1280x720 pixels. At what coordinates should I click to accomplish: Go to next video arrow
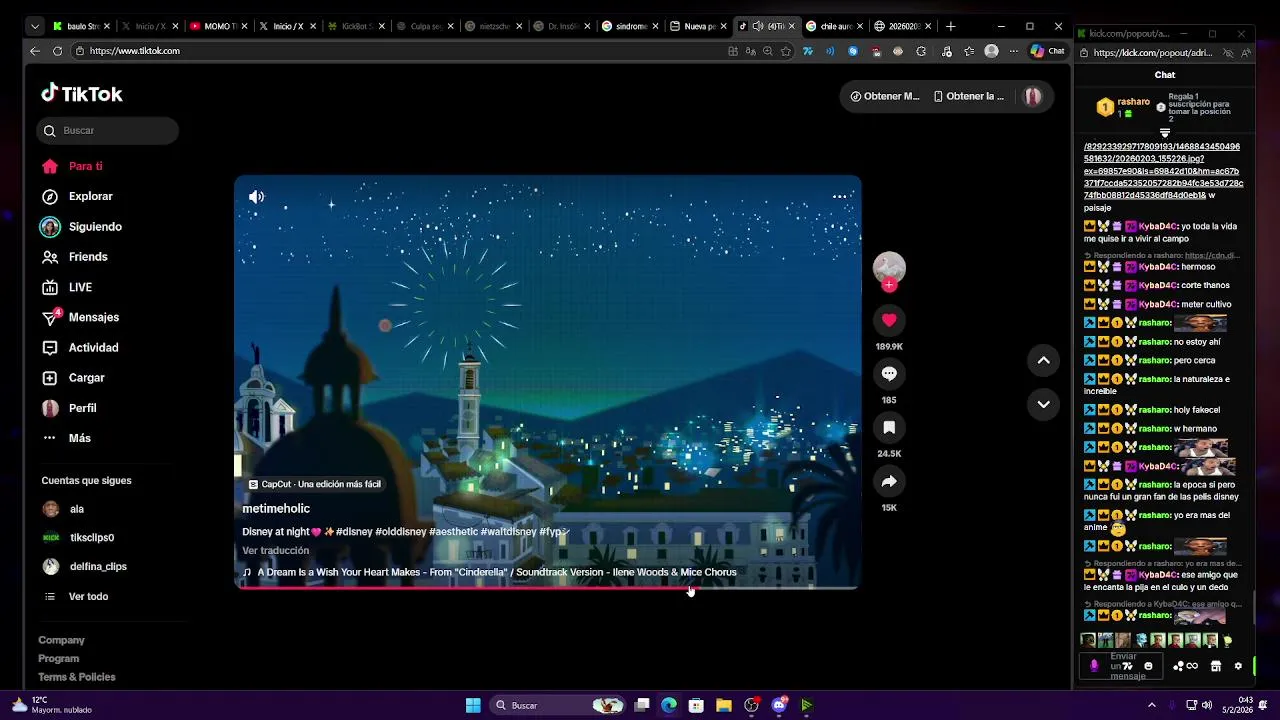[x=1043, y=404]
